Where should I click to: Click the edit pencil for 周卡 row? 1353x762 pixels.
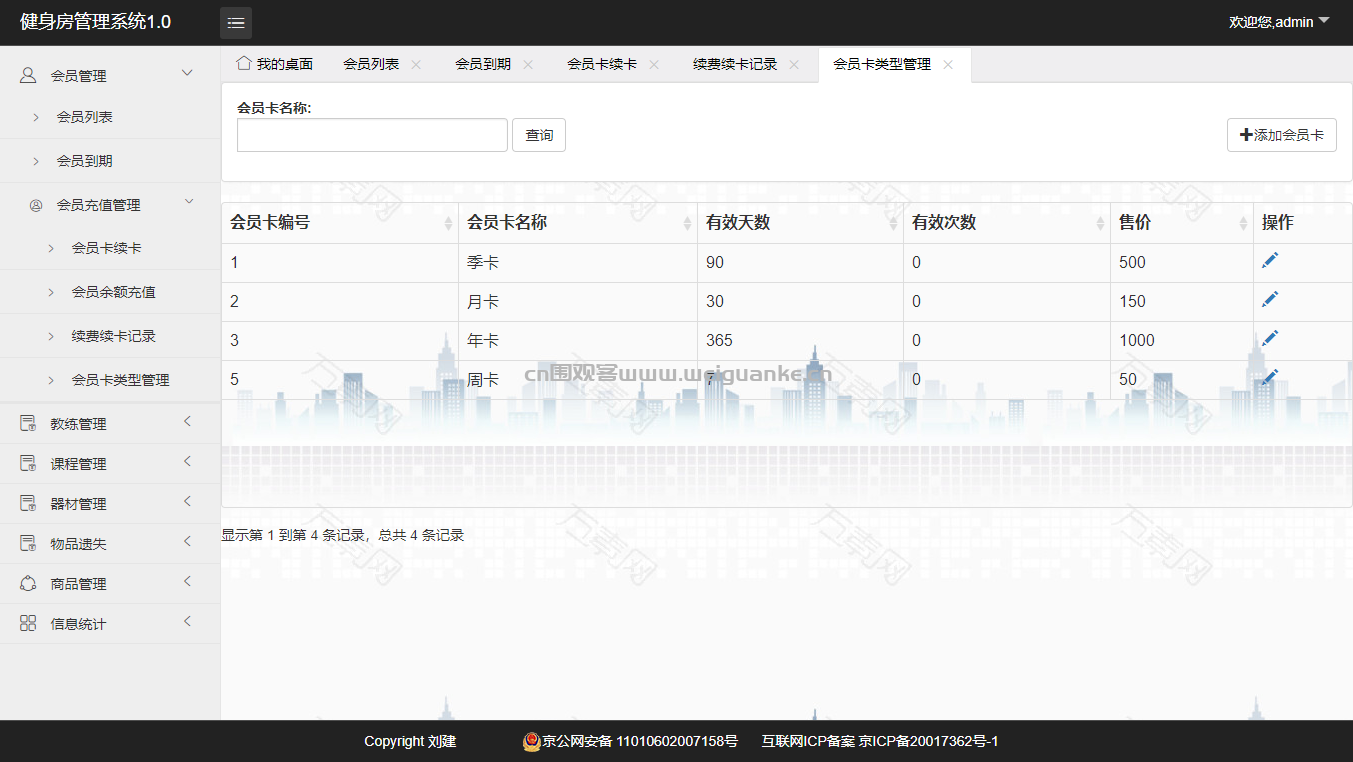pyautogui.click(x=1270, y=378)
